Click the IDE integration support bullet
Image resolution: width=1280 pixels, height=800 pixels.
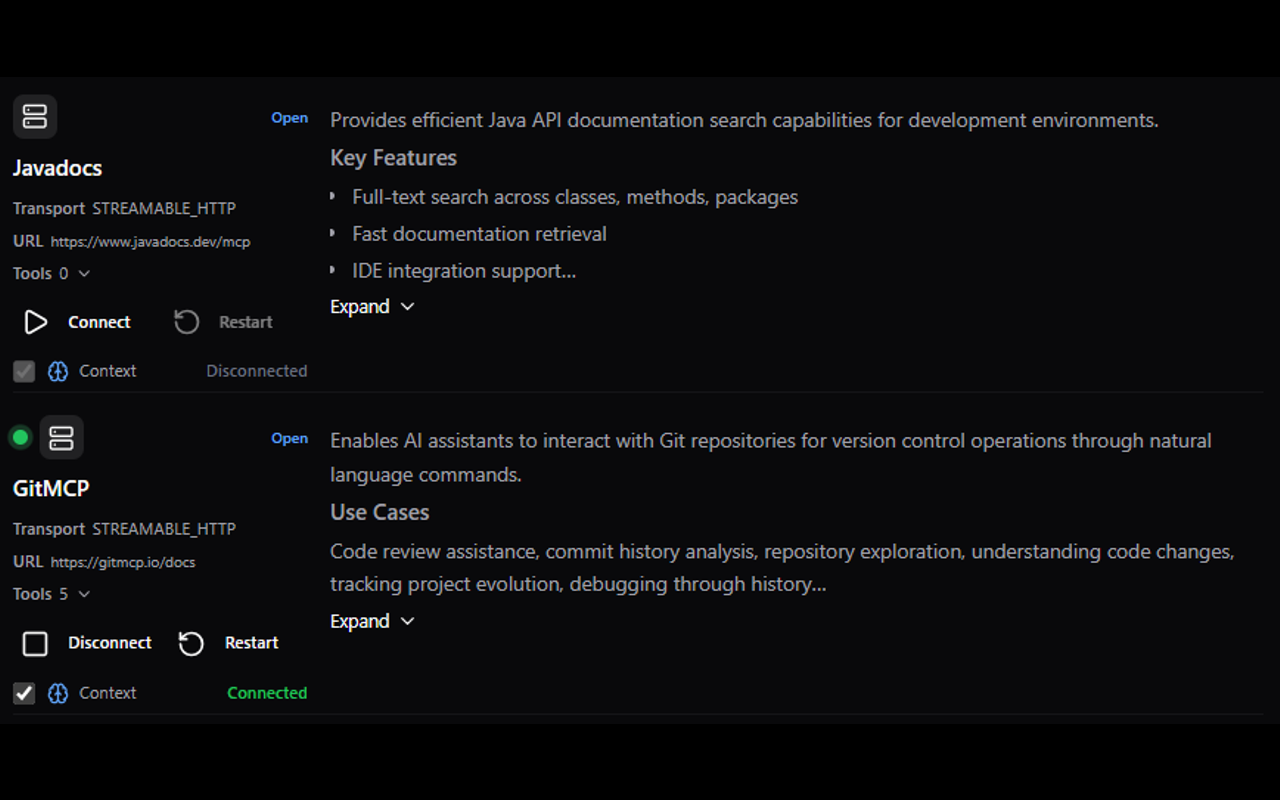[464, 271]
